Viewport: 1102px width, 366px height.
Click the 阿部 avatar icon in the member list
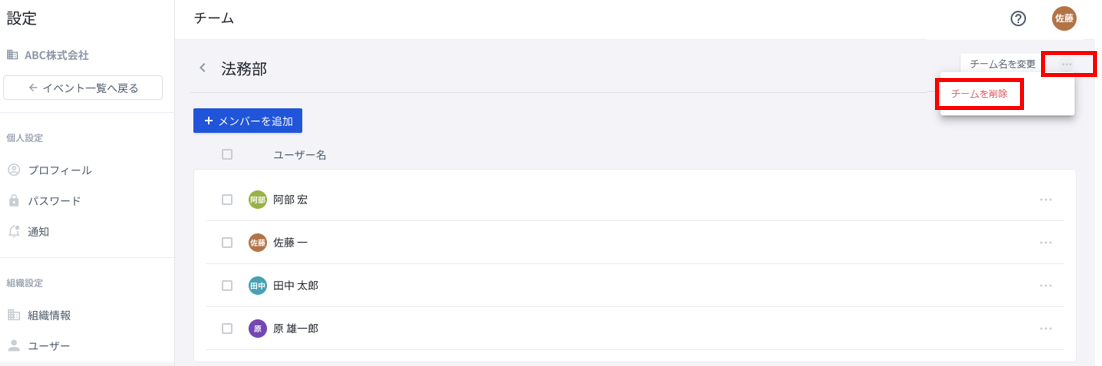coord(258,200)
